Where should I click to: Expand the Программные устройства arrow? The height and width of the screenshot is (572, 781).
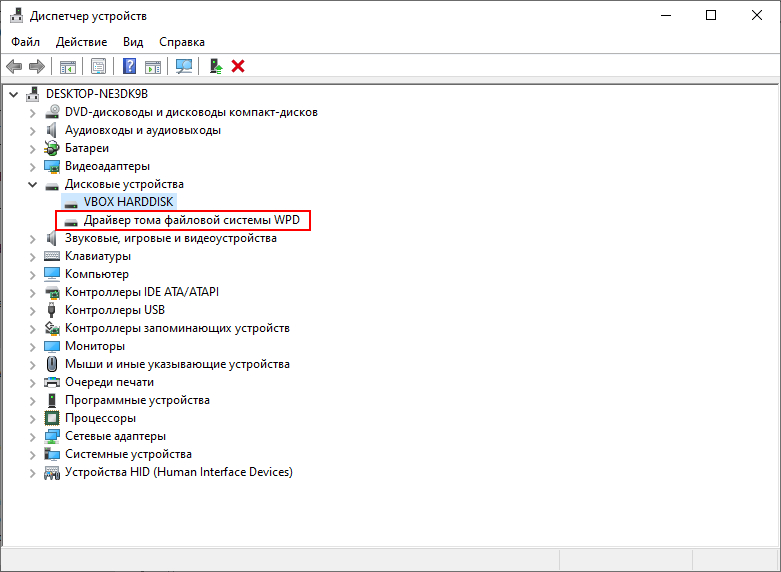coord(33,401)
